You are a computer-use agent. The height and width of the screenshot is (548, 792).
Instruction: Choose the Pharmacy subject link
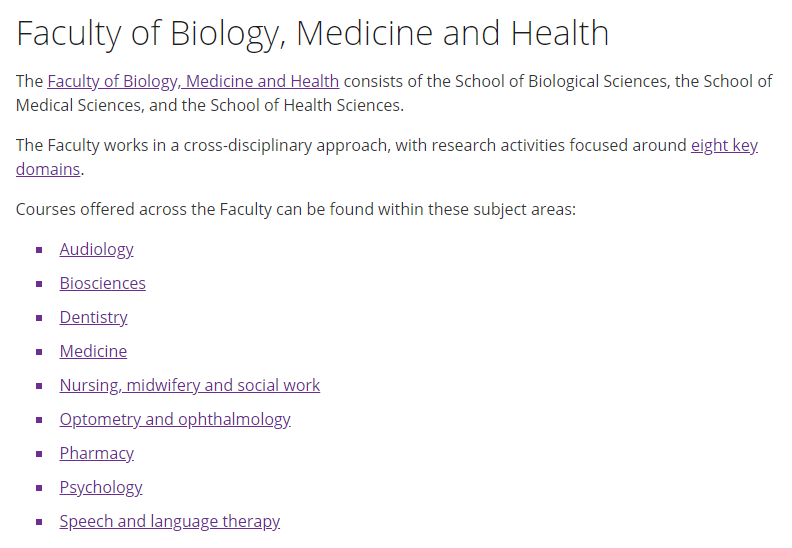[x=96, y=453]
